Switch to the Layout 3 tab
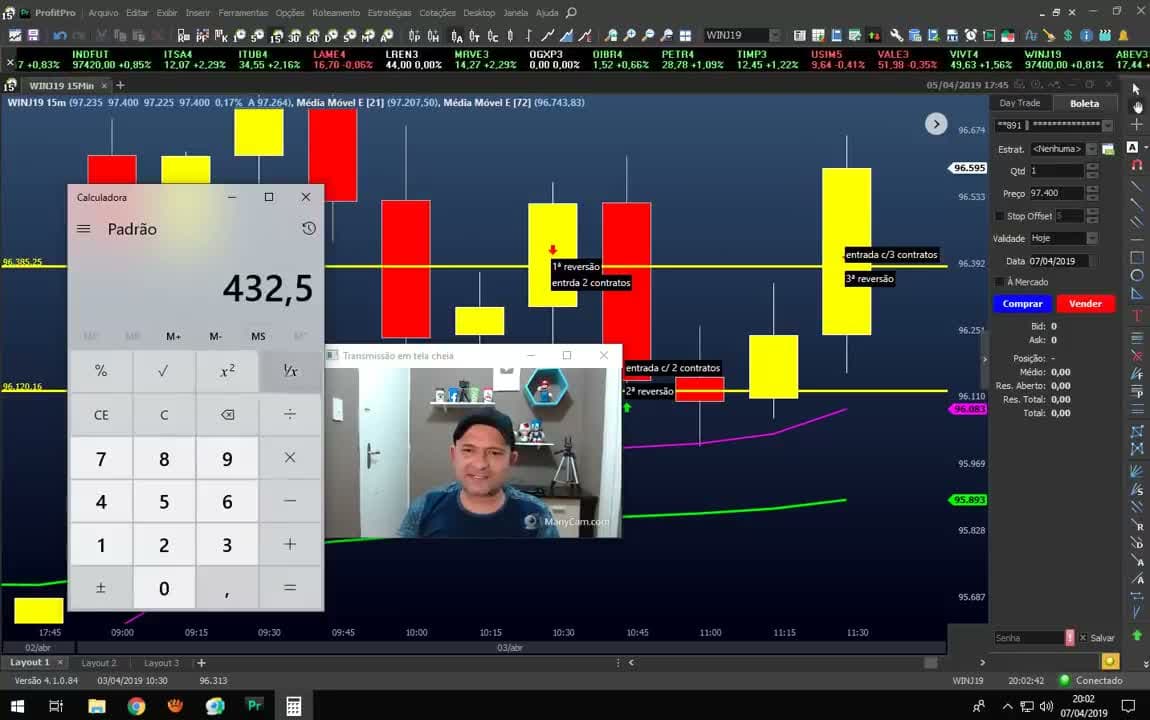Viewport: 1150px width, 720px height. [161, 663]
